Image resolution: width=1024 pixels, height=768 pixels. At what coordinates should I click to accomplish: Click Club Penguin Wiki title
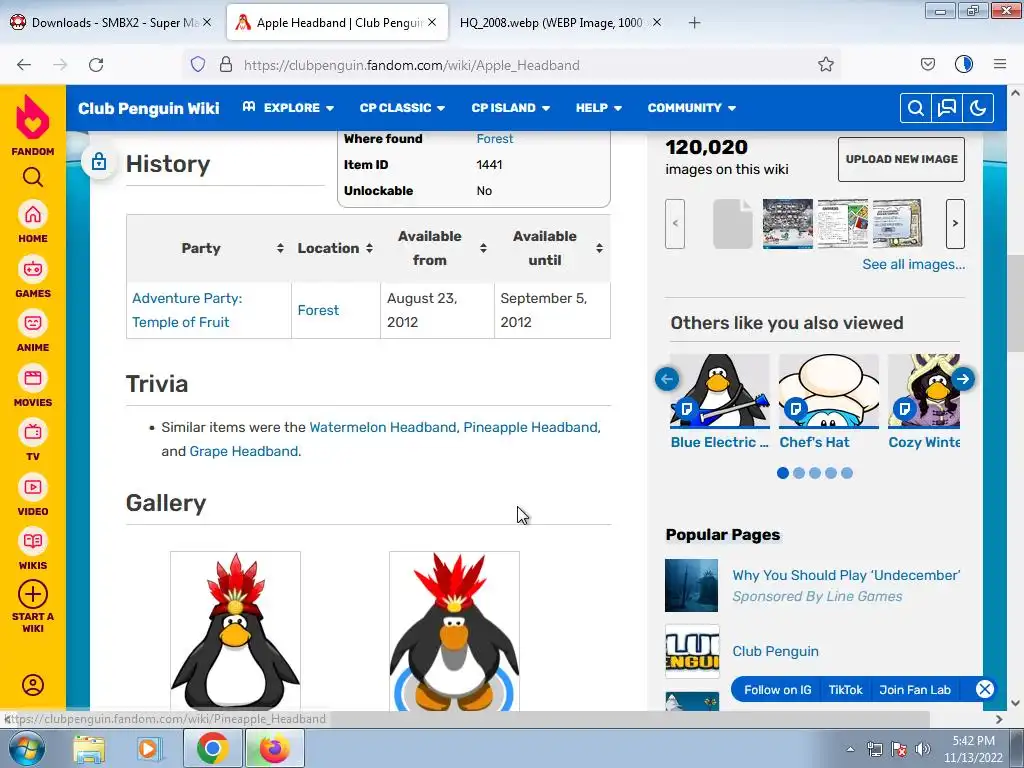click(149, 108)
